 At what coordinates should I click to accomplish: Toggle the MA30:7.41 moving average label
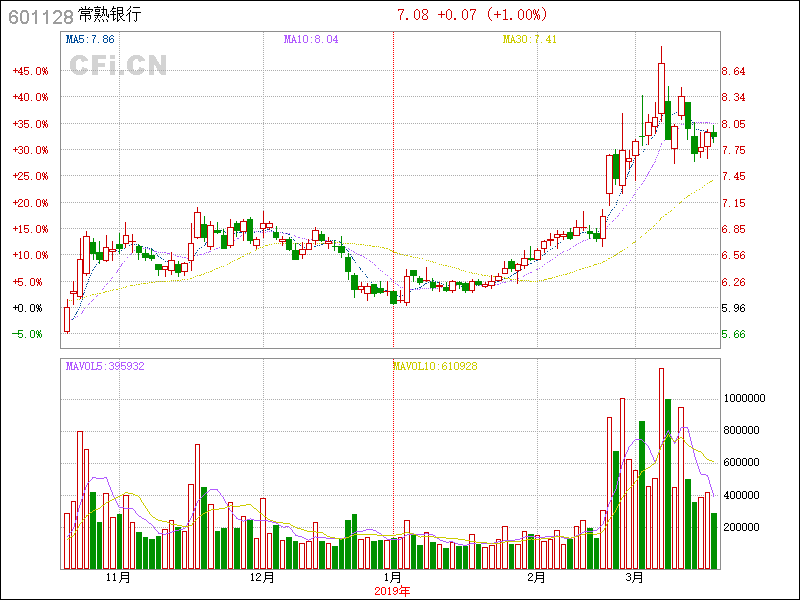tap(528, 39)
